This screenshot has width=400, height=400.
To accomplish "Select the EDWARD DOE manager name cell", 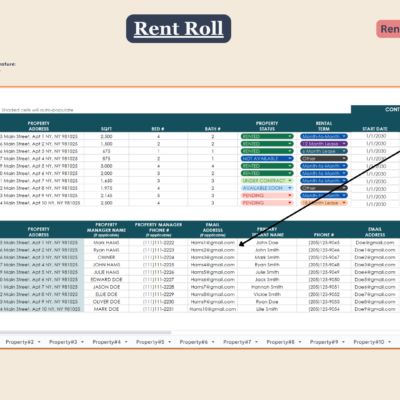I will click(x=106, y=279).
